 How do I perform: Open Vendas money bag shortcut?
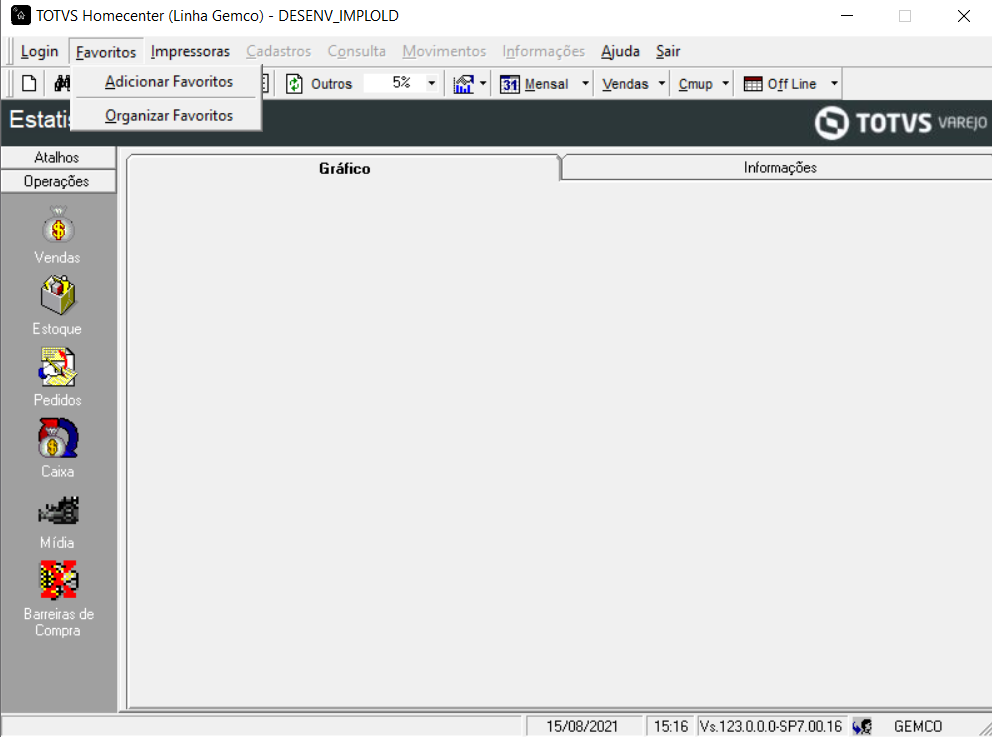[x=58, y=225]
